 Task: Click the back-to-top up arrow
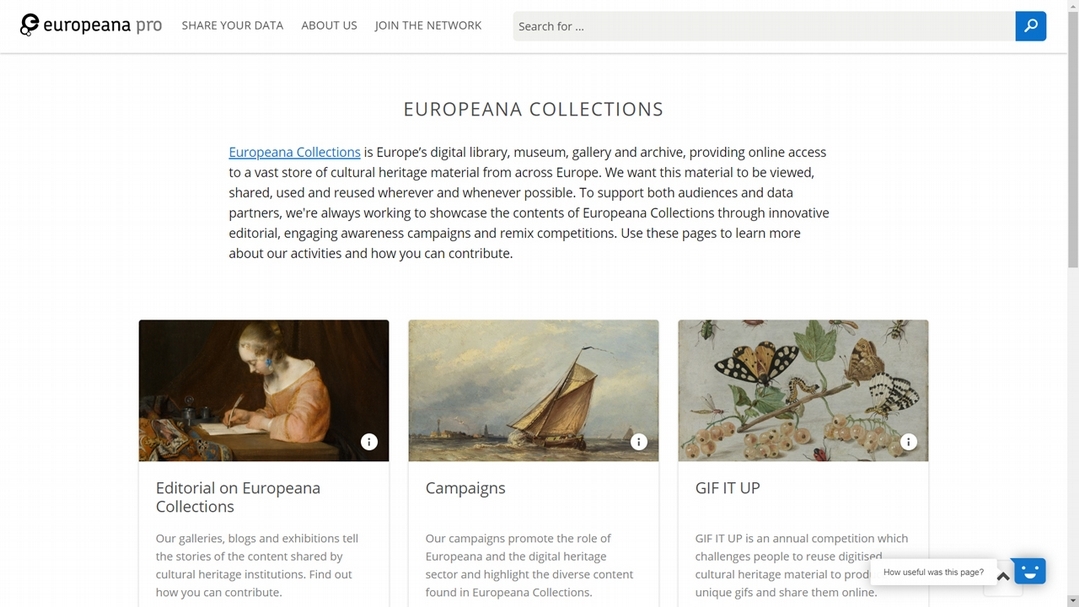pyautogui.click(x=1003, y=577)
